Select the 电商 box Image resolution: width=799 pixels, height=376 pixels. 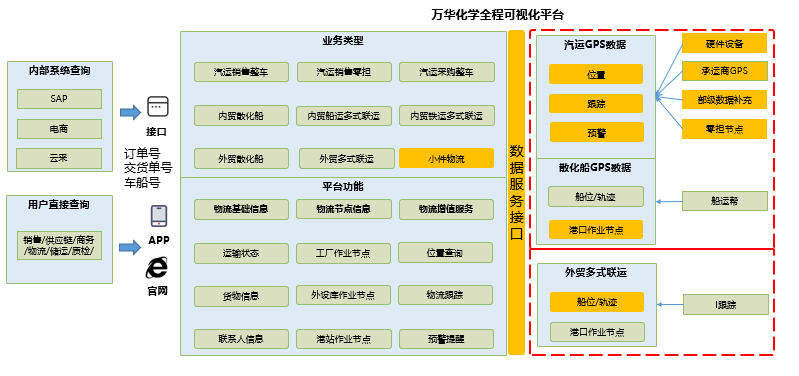pyautogui.click(x=59, y=129)
